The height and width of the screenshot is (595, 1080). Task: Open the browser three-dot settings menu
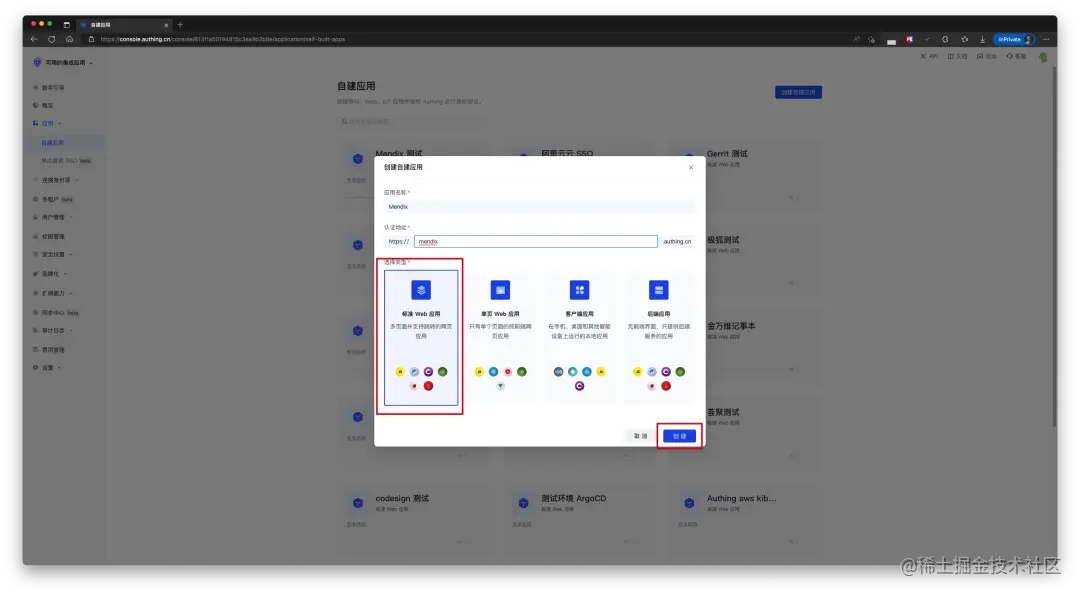pyautogui.click(x=1046, y=39)
